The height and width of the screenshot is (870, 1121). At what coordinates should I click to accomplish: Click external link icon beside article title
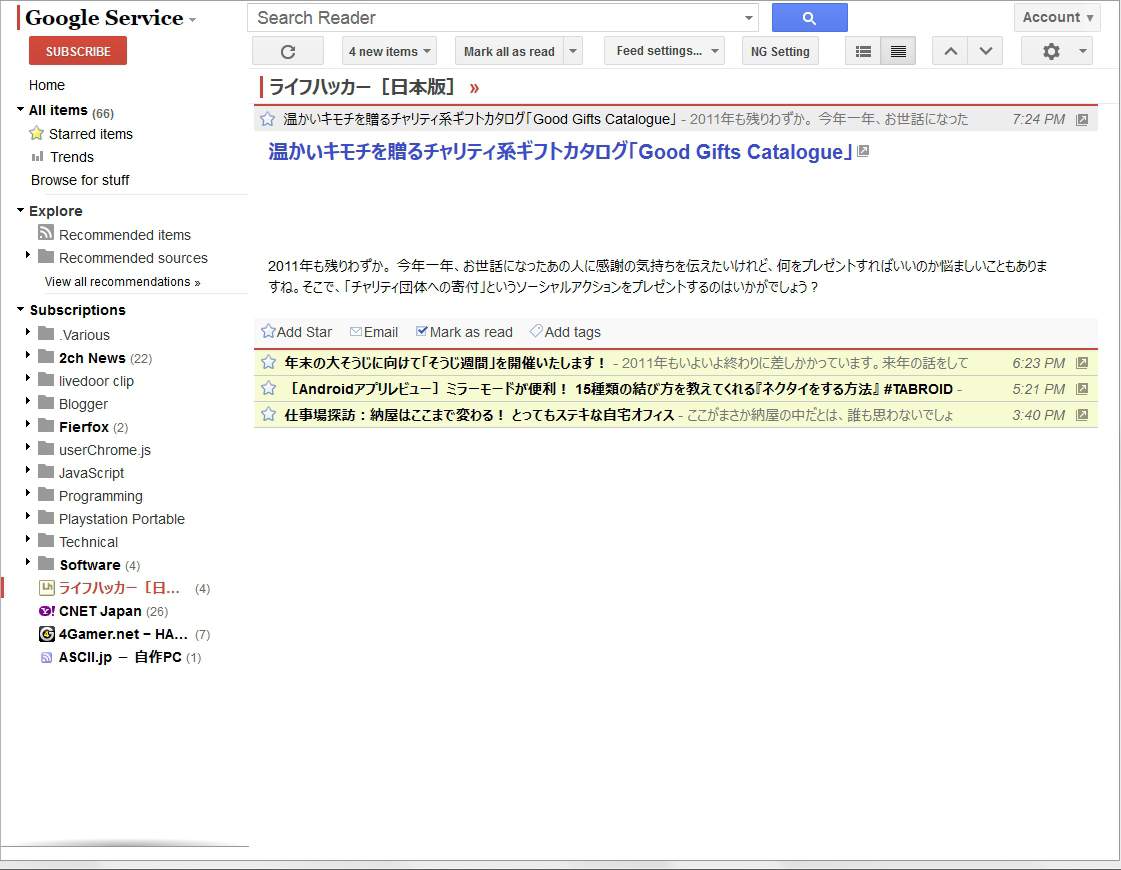863,151
